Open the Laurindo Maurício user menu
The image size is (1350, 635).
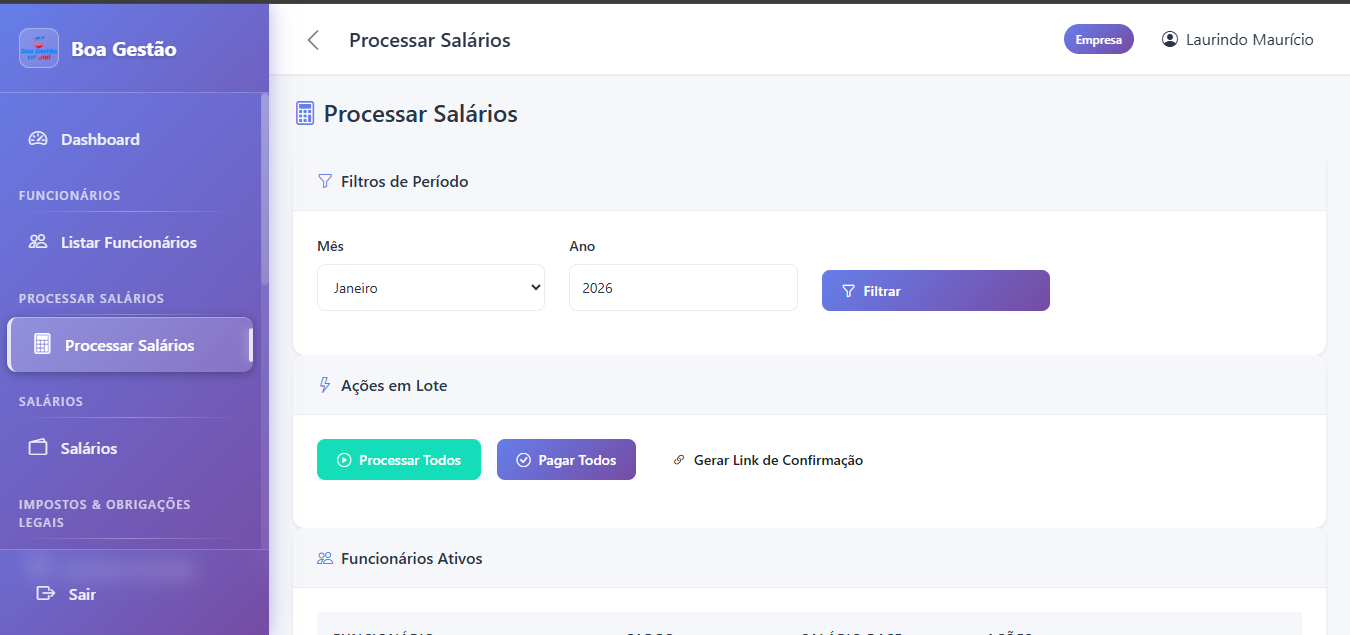tap(1249, 40)
